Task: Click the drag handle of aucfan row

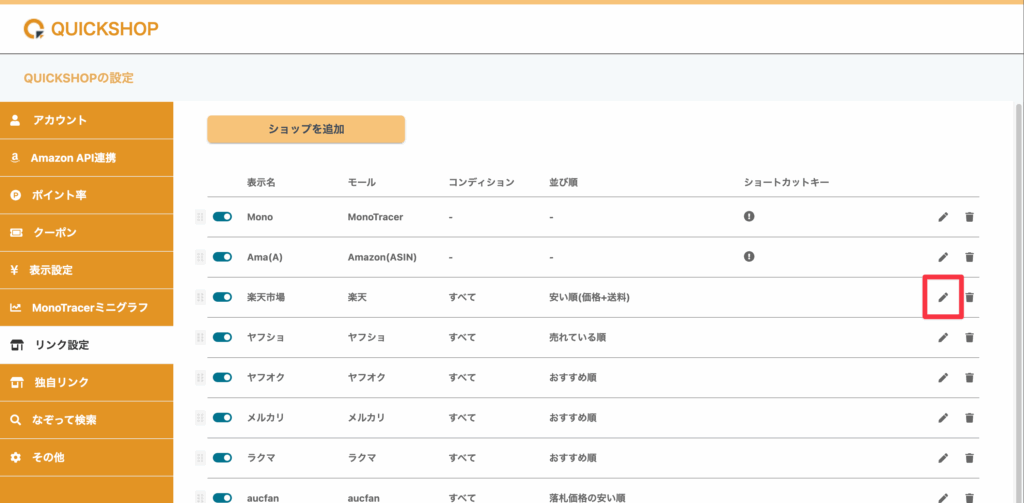Action: pos(200,497)
